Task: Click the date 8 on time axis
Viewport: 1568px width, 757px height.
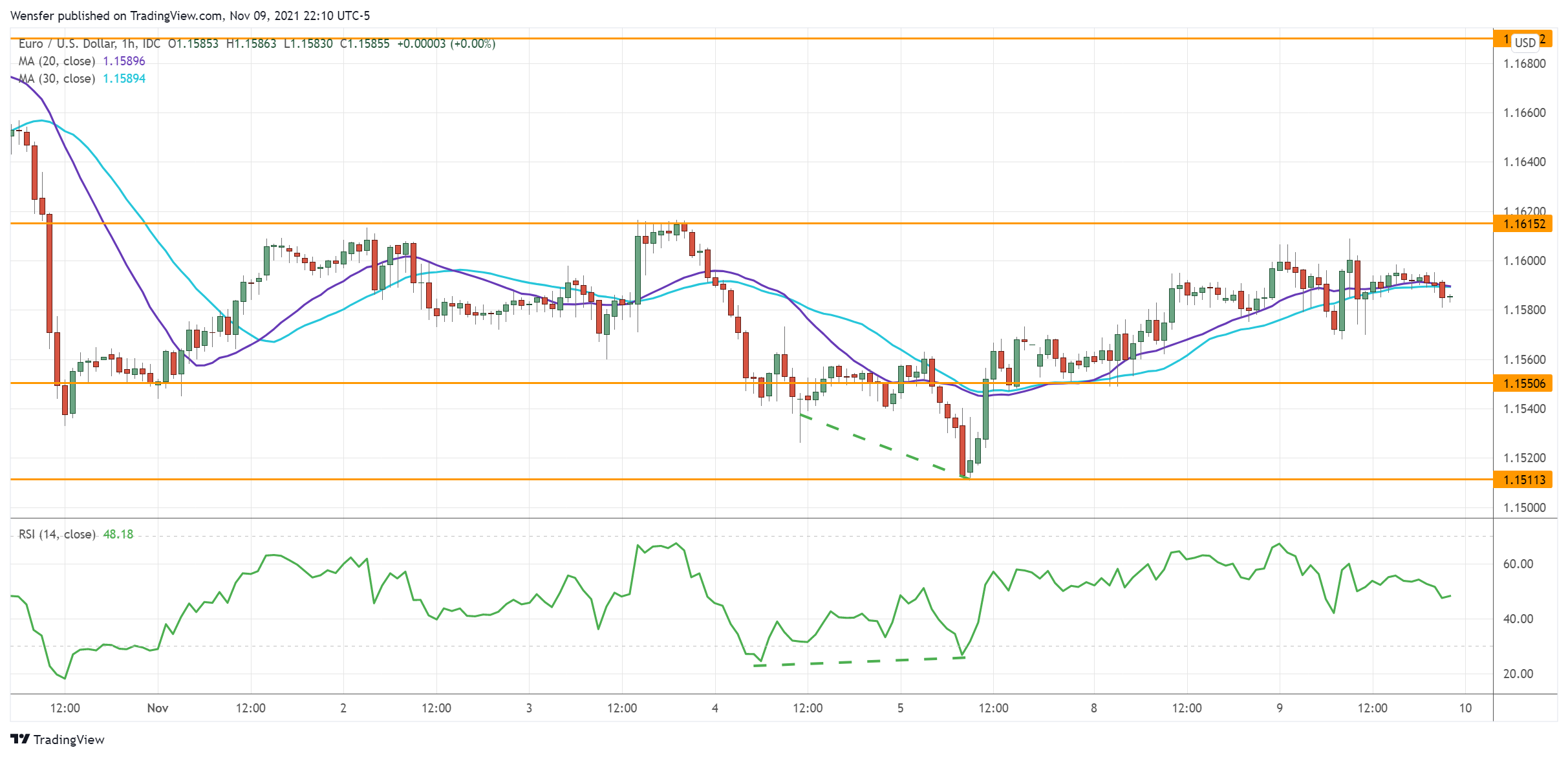Action: (1094, 708)
